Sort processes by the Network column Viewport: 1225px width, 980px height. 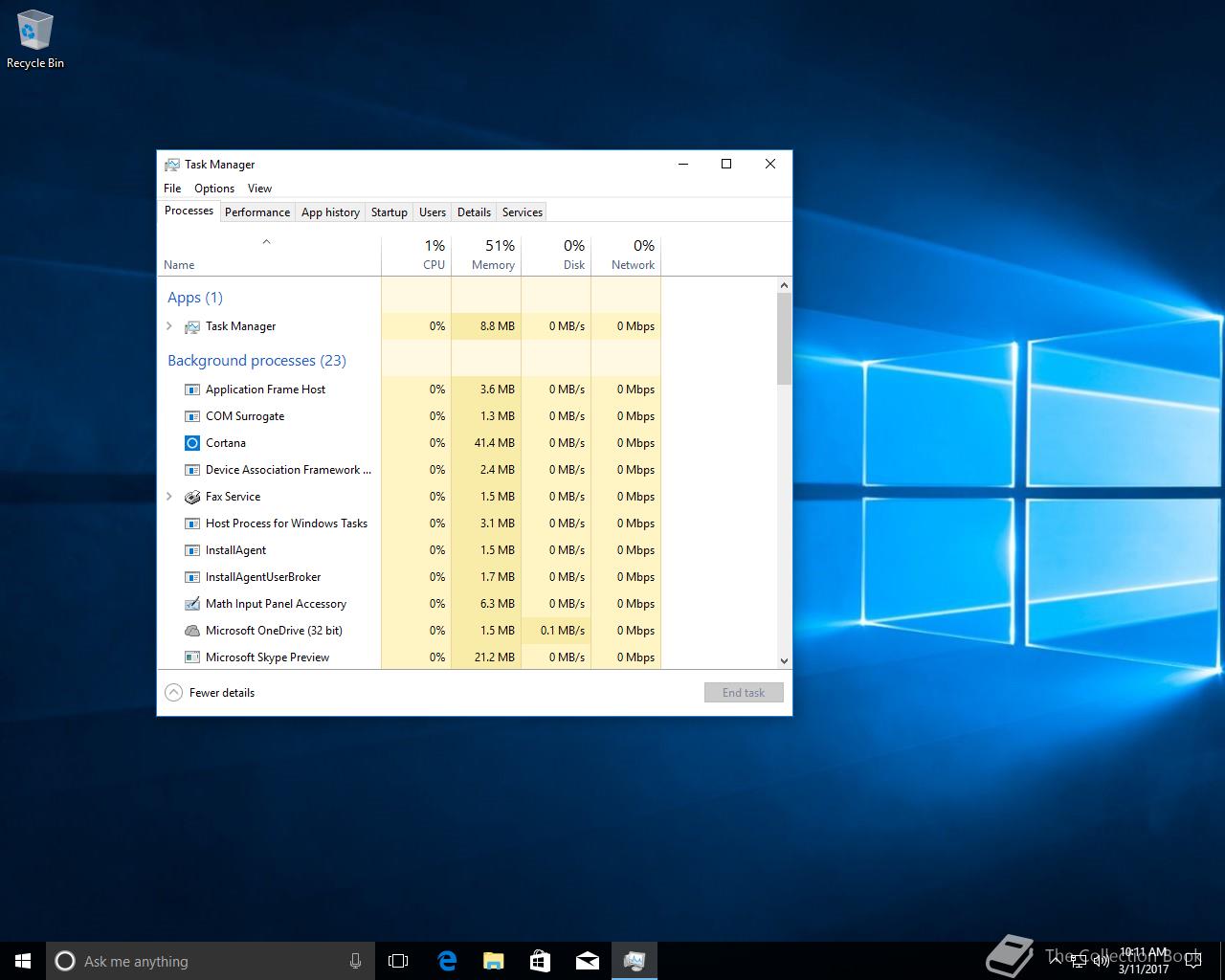tap(626, 256)
